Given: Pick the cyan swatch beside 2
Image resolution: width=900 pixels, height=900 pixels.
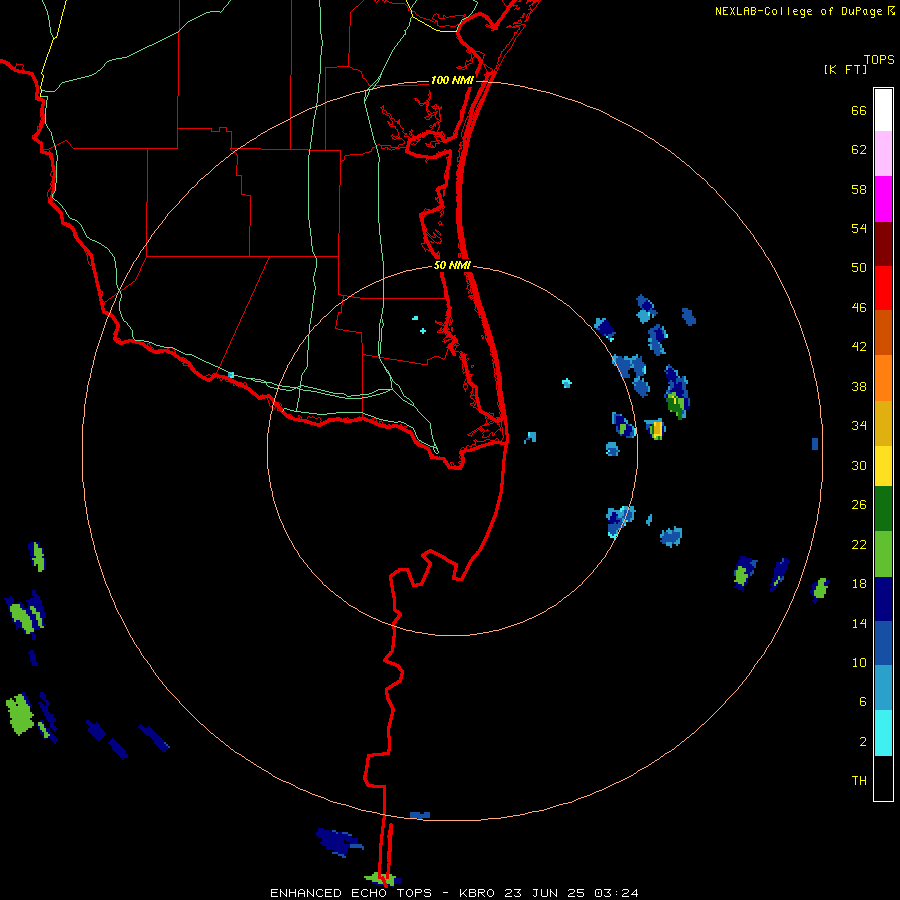Looking at the screenshot, I should pos(883,733).
